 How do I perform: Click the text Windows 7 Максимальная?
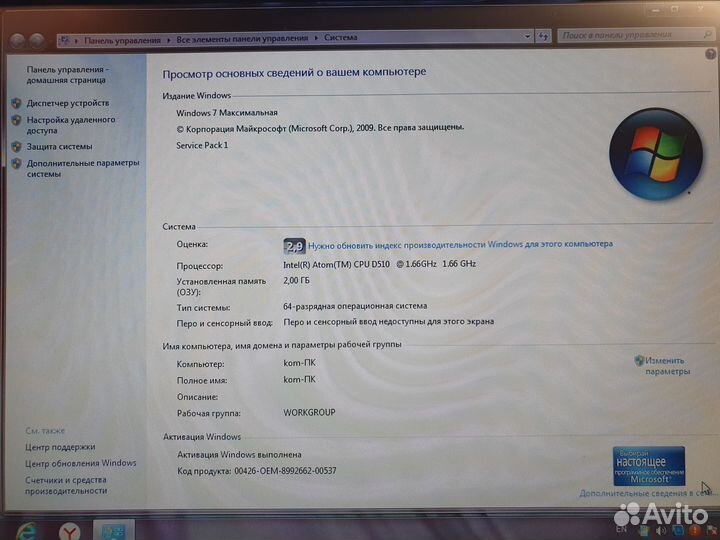pos(227,112)
